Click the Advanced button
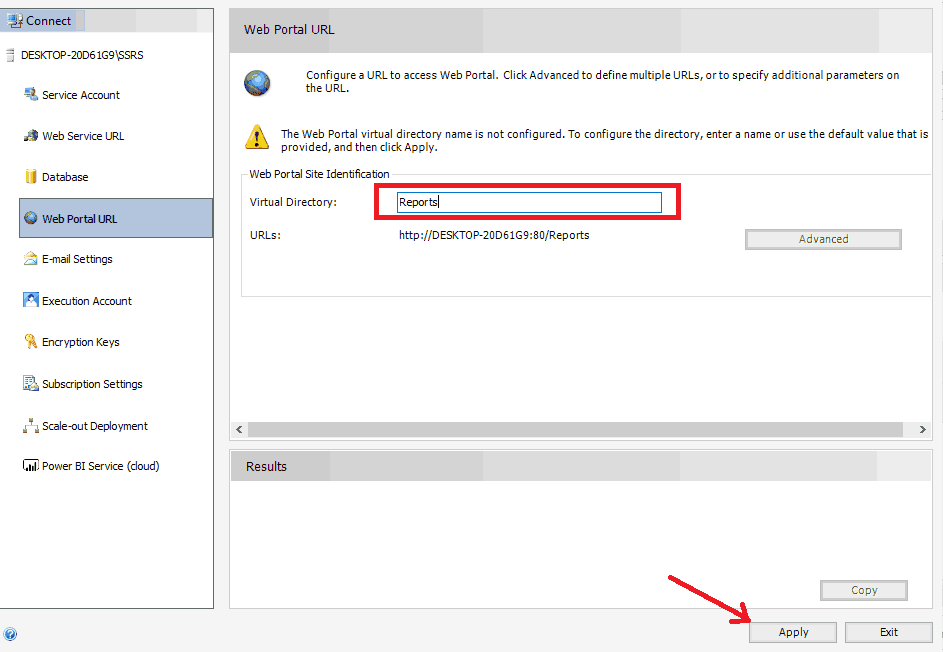The width and height of the screenshot is (943, 652). tap(823, 239)
